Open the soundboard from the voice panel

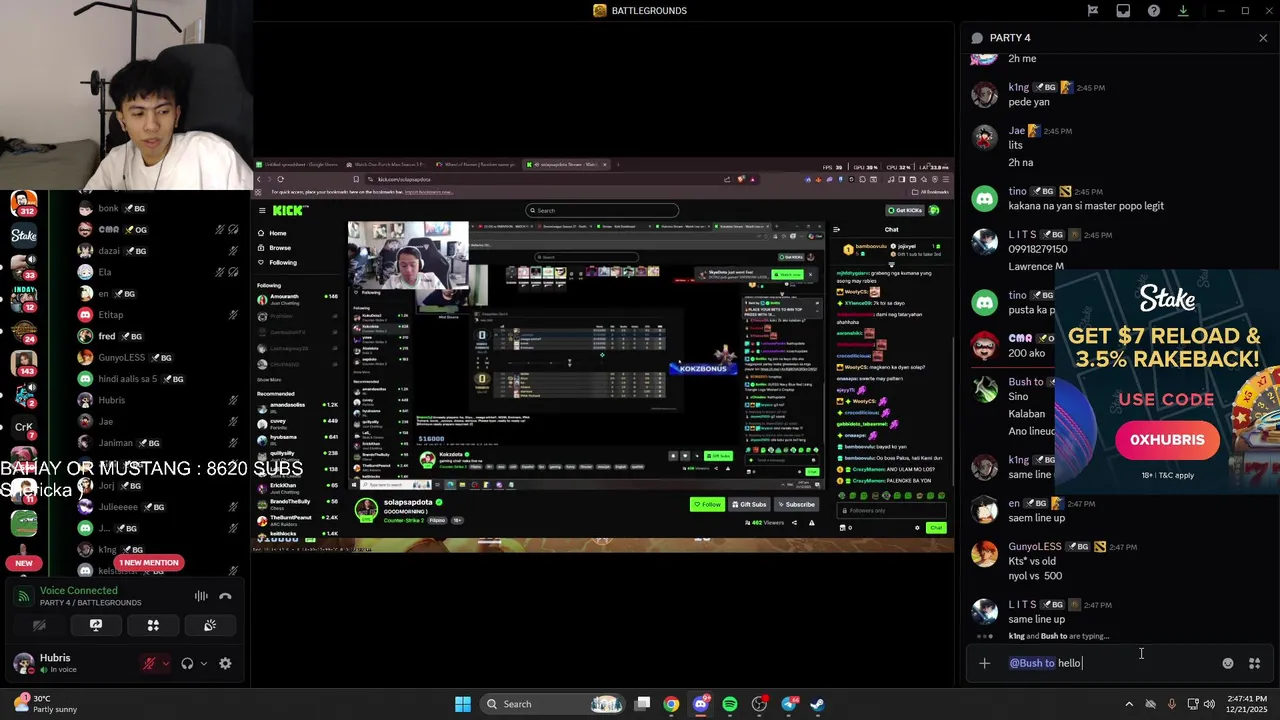[x=210, y=625]
